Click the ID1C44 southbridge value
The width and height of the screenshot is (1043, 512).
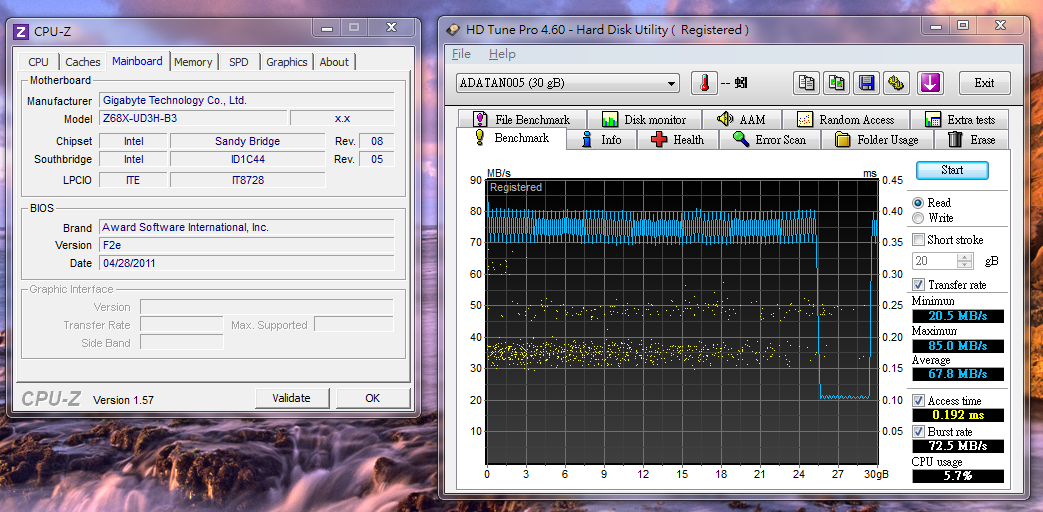(x=247, y=159)
